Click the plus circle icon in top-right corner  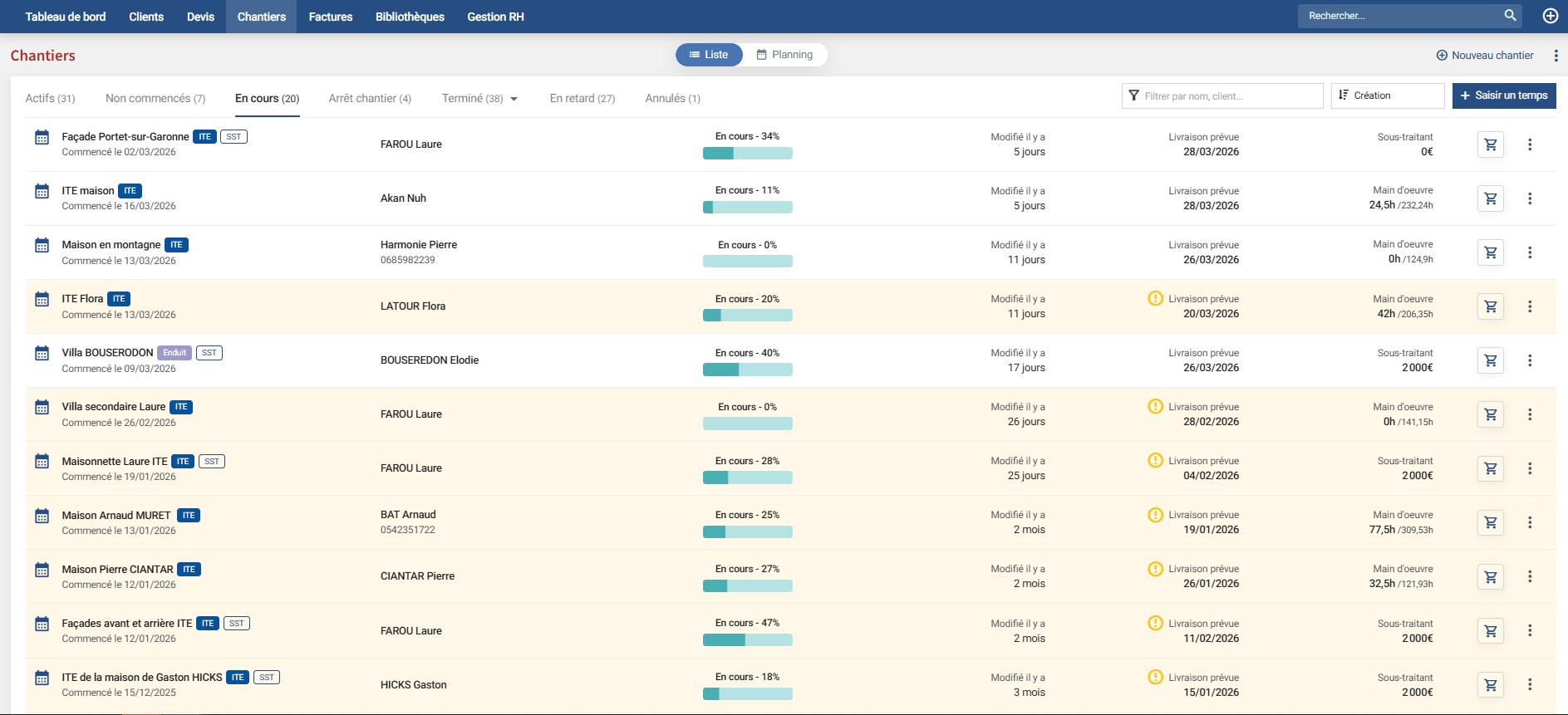1550,16
